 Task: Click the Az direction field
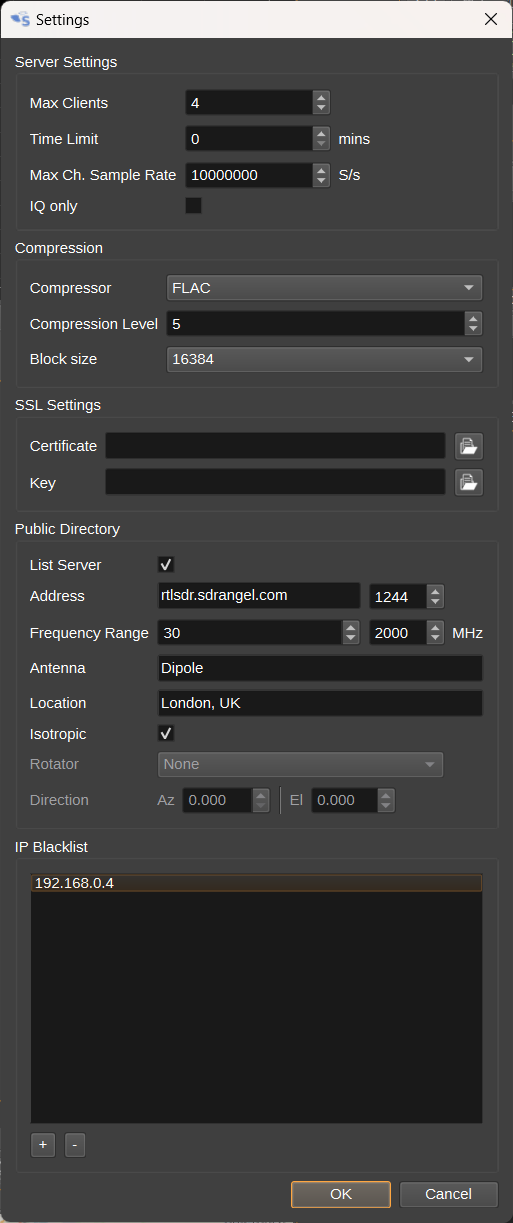[x=218, y=800]
